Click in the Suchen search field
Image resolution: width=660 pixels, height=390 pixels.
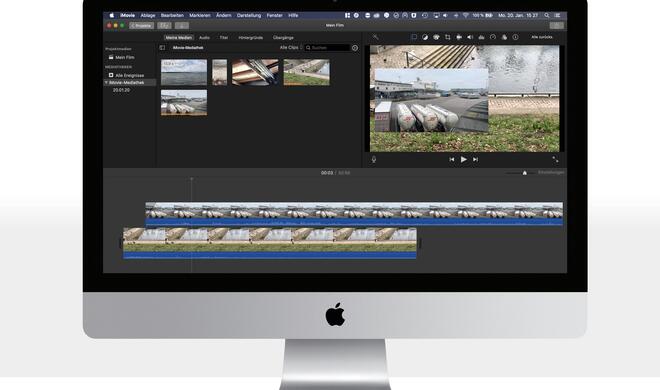pos(327,48)
